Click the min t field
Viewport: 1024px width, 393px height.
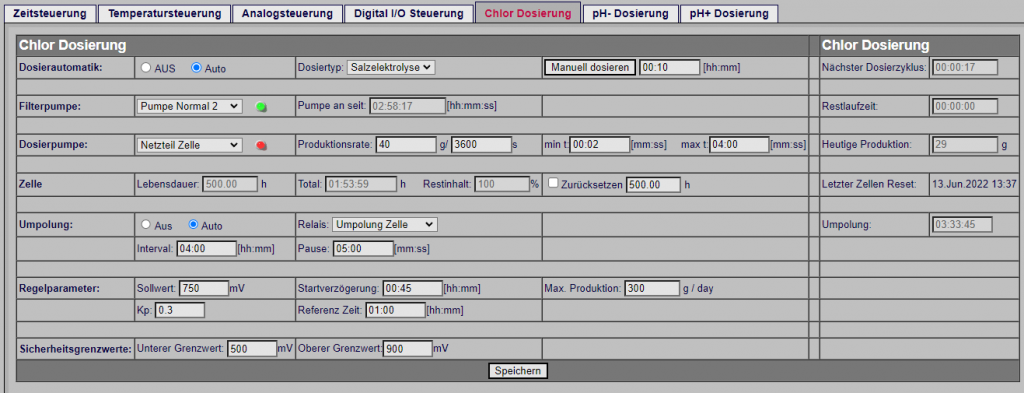600,145
